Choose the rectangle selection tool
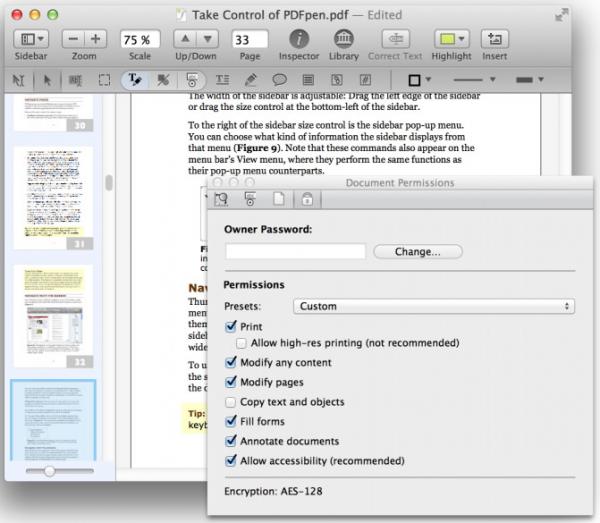600x523 pixels. (x=104, y=80)
